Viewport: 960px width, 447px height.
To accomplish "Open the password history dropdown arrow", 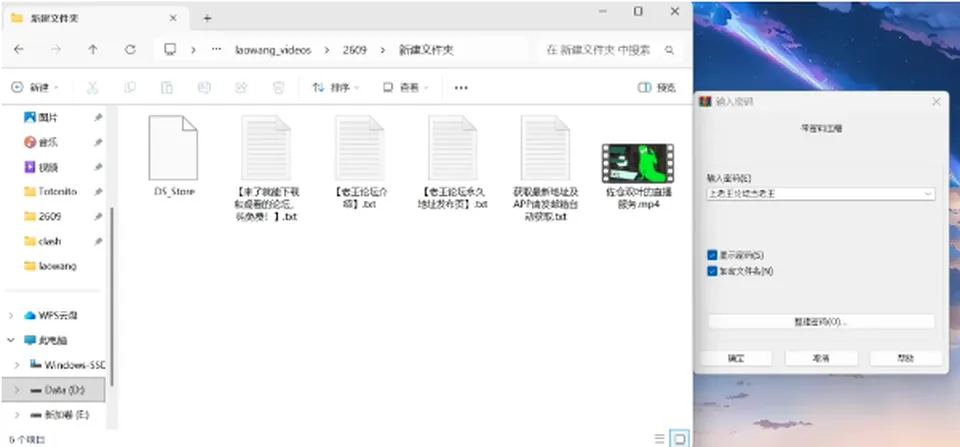I will coord(928,194).
